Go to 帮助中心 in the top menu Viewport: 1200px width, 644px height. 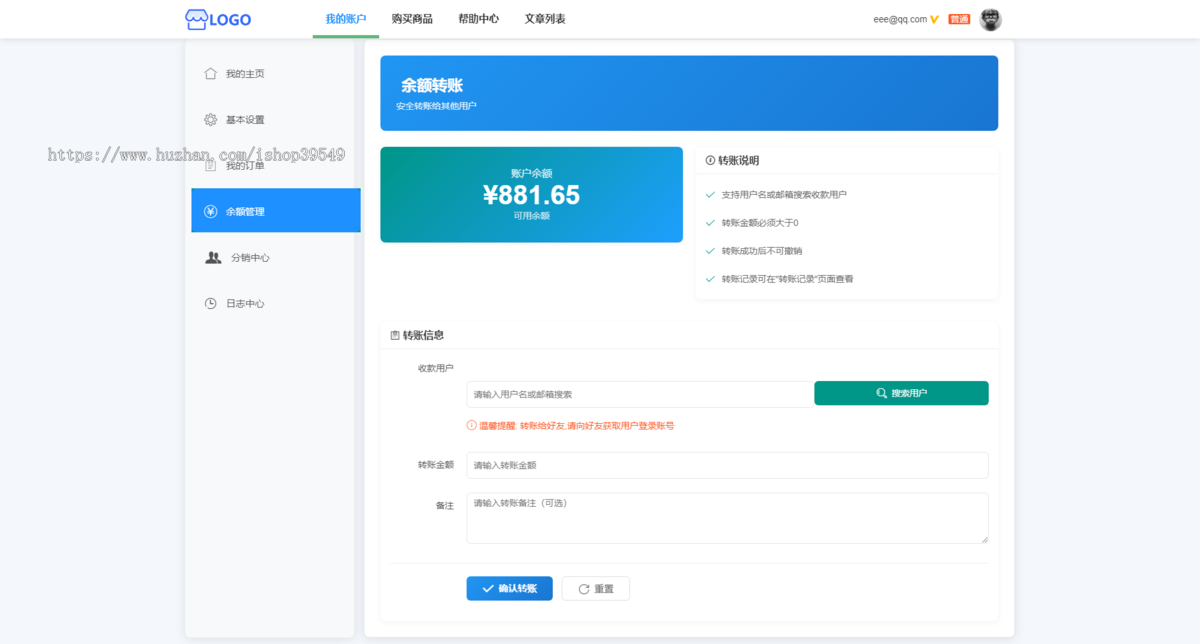[x=478, y=19]
